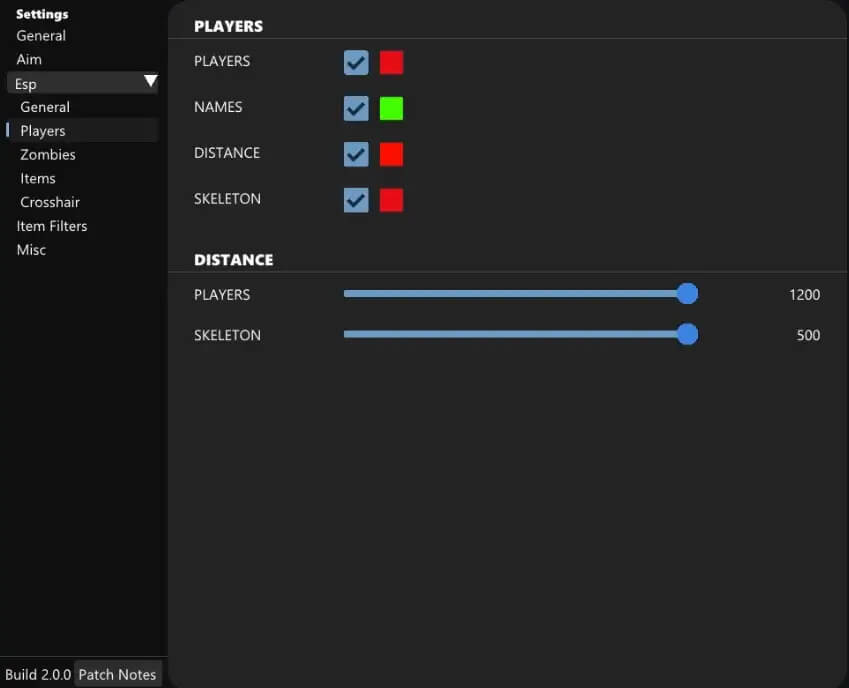Navigate to Item Filters
849x688 pixels.
tap(52, 226)
